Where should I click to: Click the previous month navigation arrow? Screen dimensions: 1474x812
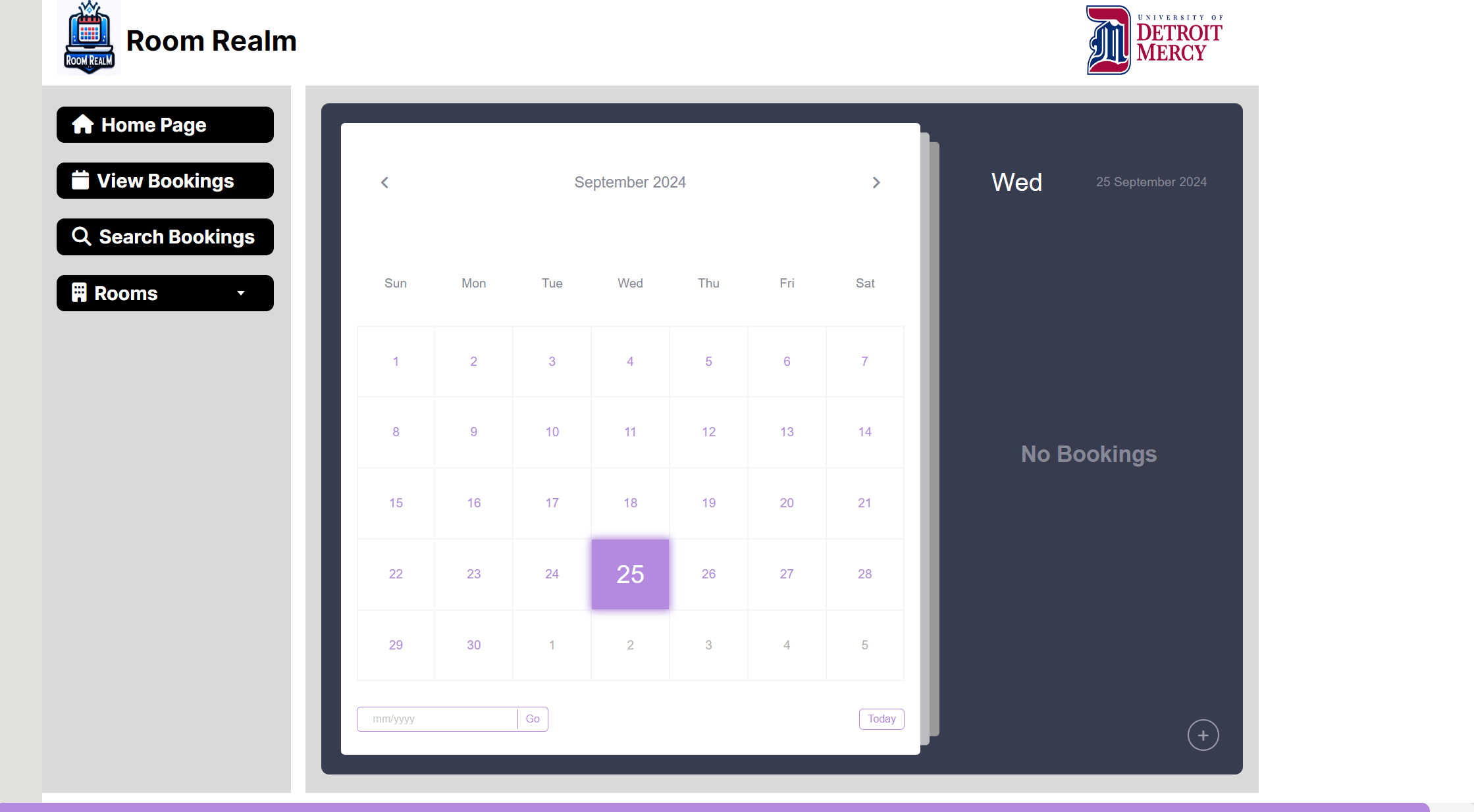click(384, 182)
